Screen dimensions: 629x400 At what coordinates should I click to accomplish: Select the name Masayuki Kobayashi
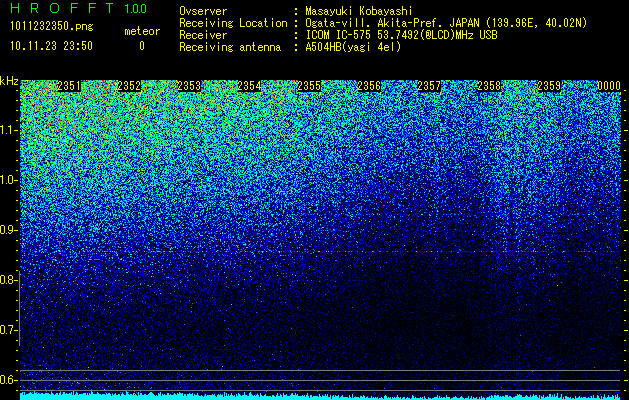pyautogui.click(x=359, y=11)
